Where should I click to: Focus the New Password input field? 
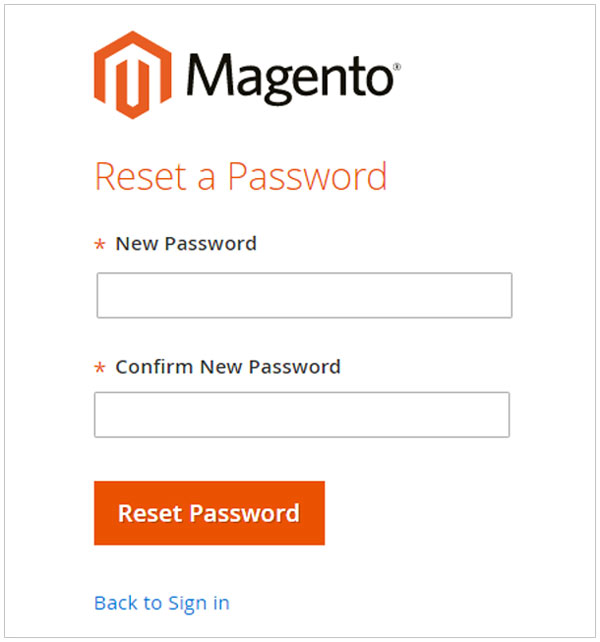point(304,296)
